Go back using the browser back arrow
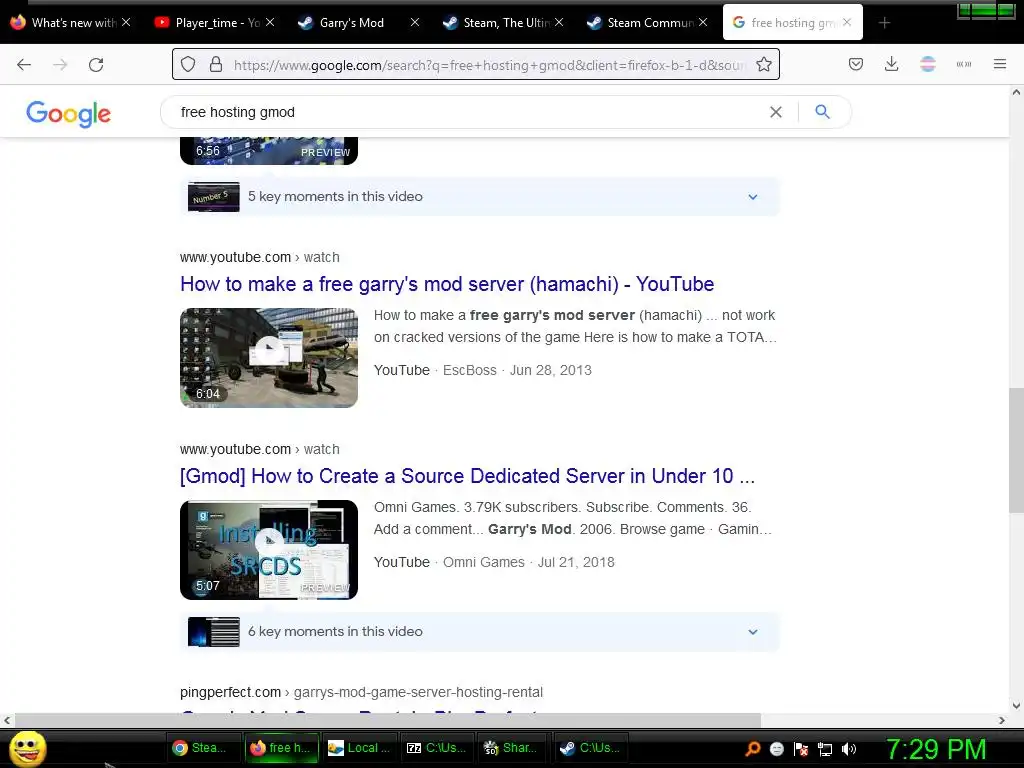Image resolution: width=1024 pixels, height=768 pixels. tap(24, 64)
